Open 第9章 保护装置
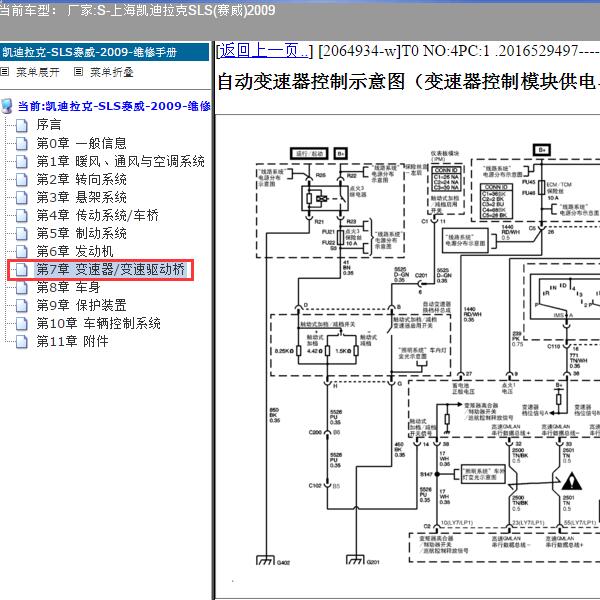Screen dimensions: 600x600 click(81, 305)
